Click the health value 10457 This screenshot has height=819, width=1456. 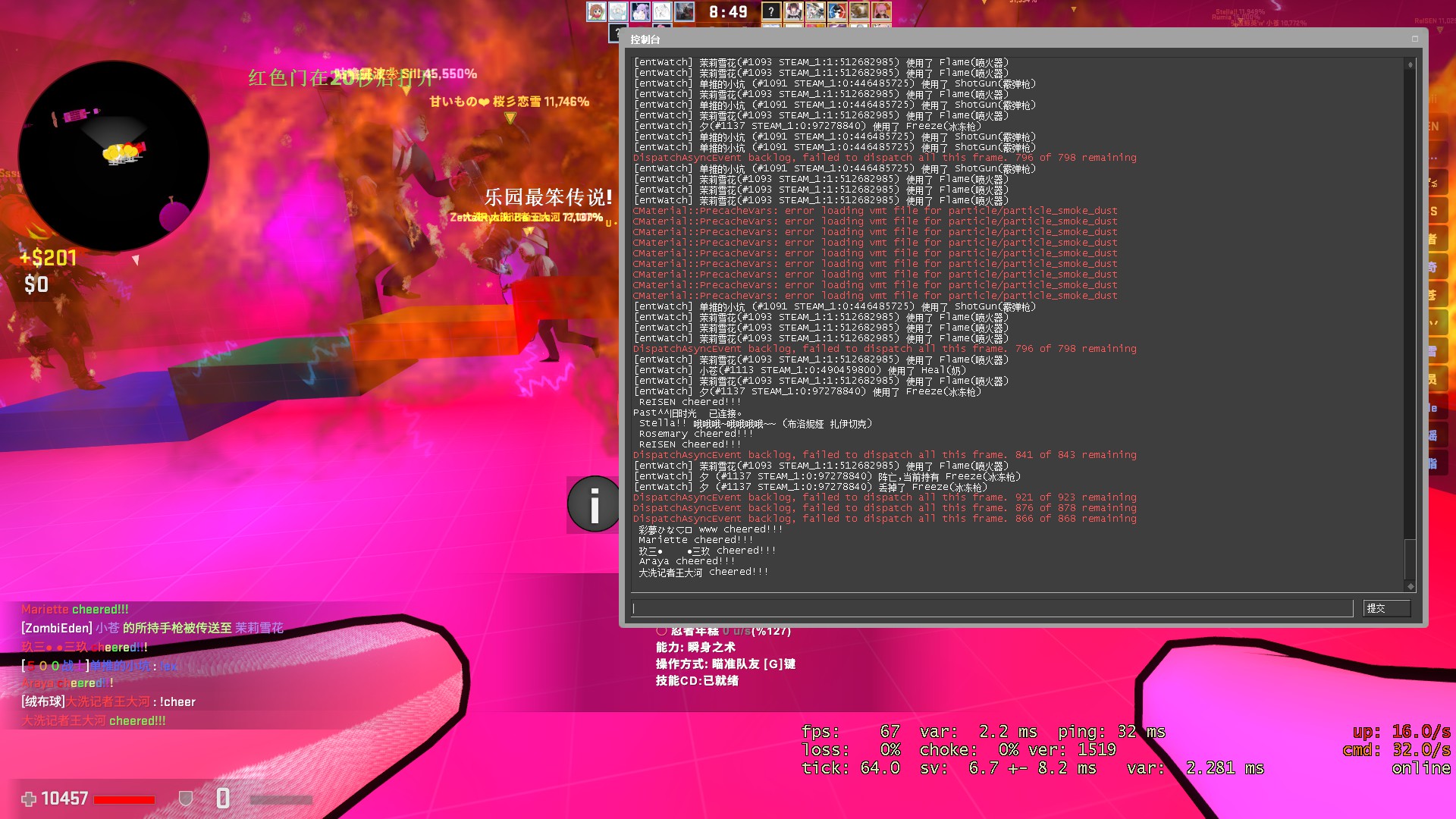click(65, 799)
